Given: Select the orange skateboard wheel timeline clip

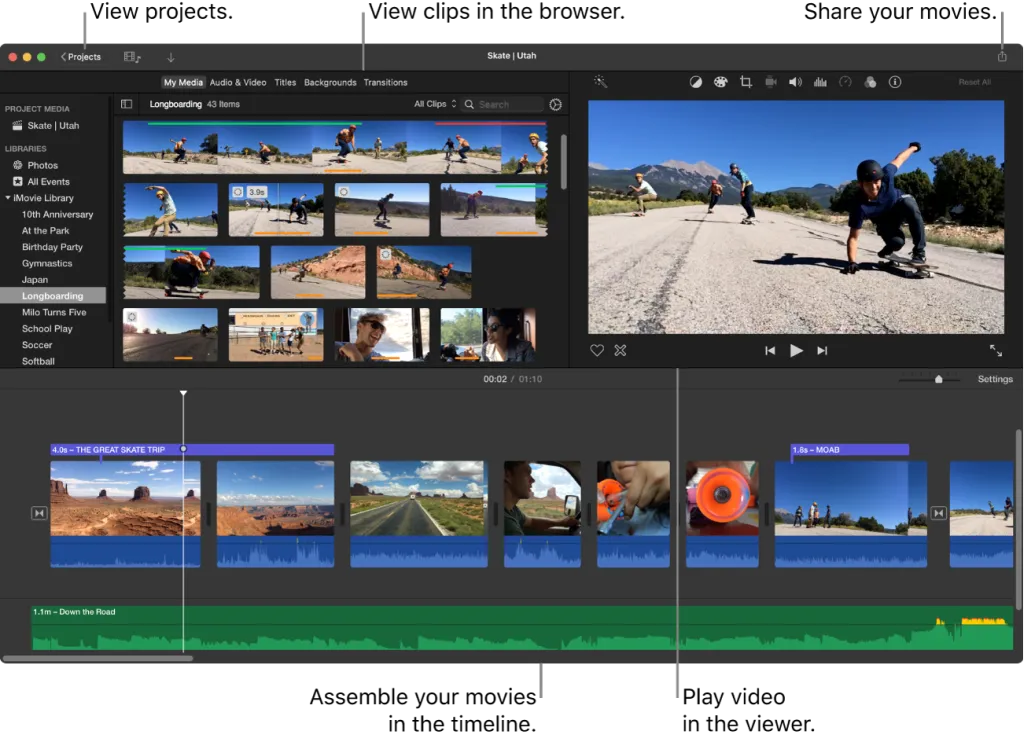Looking at the screenshot, I should (x=722, y=514).
